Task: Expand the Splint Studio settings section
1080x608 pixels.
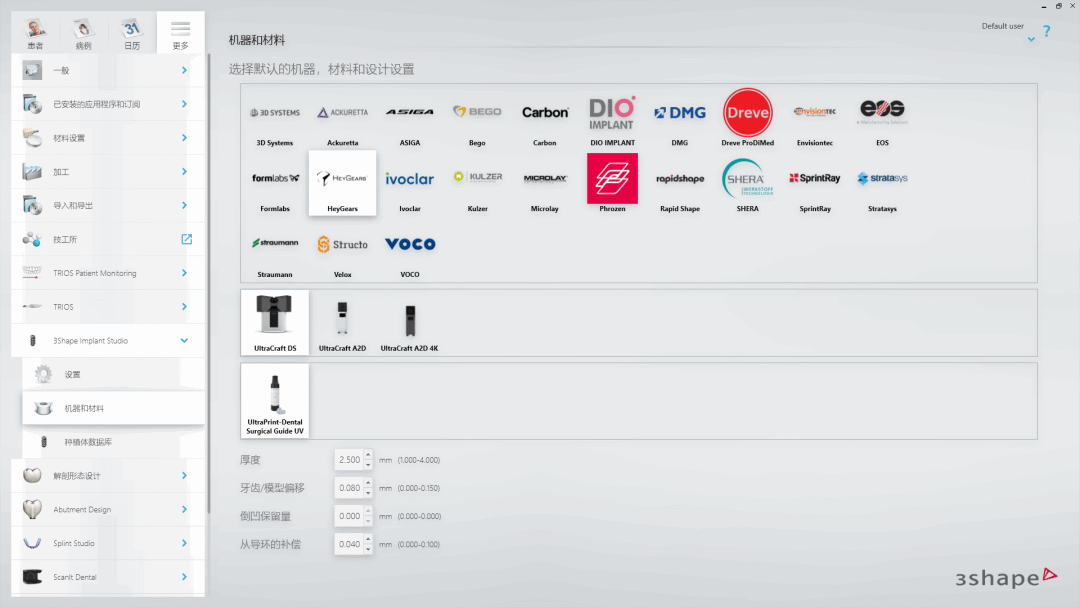Action: pyautogui.click(x=184, y=543)
